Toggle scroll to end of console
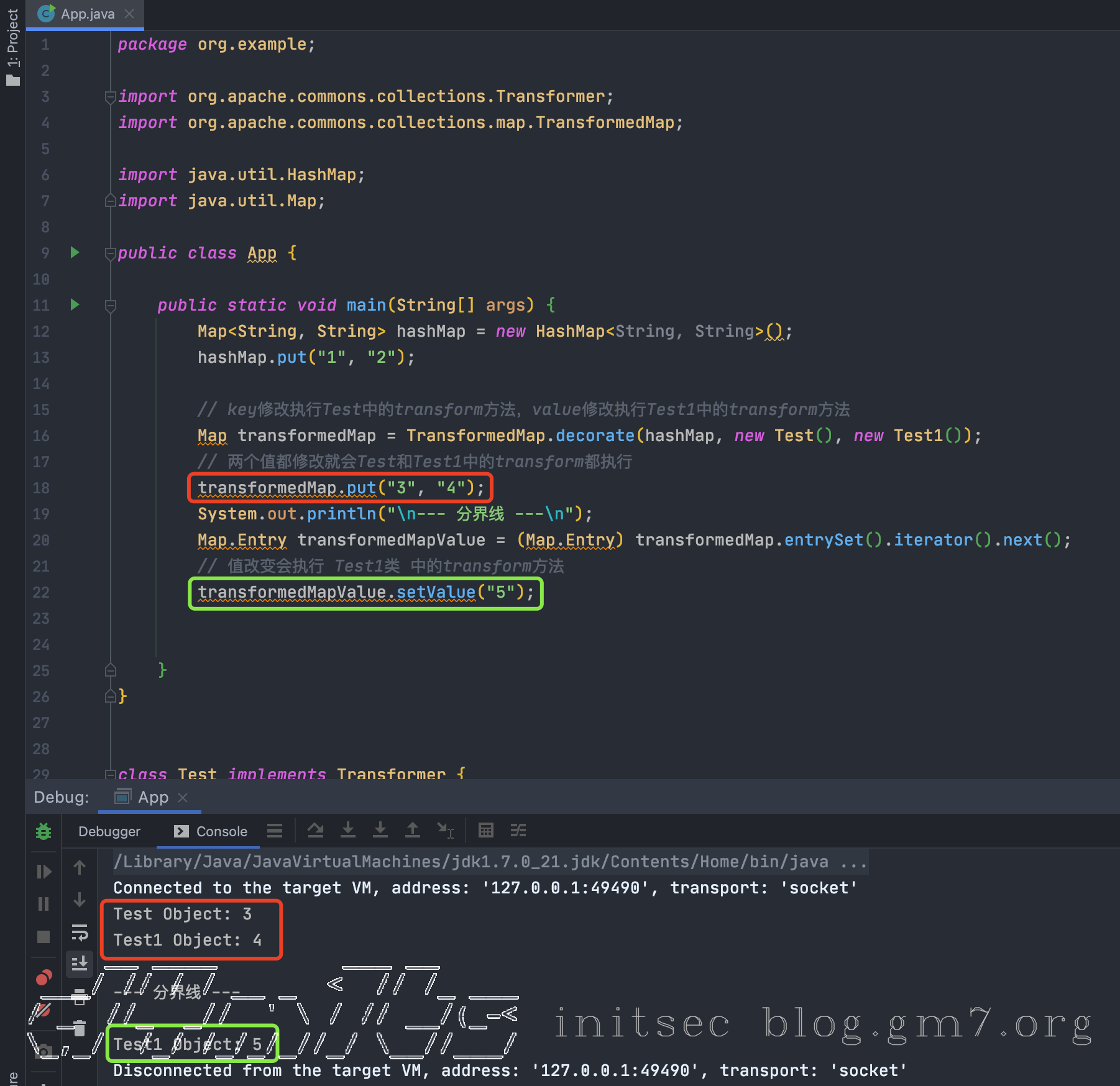The height and width of the screenshot is (1086, 1120). [x=80, y=964]
